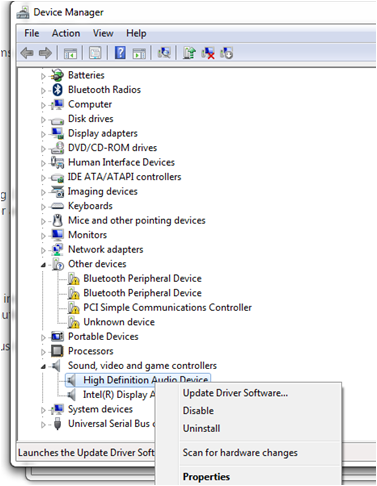377x486 pixels.
Task: Toggle the action pane toolbar icon
Action: click(139, 53)
